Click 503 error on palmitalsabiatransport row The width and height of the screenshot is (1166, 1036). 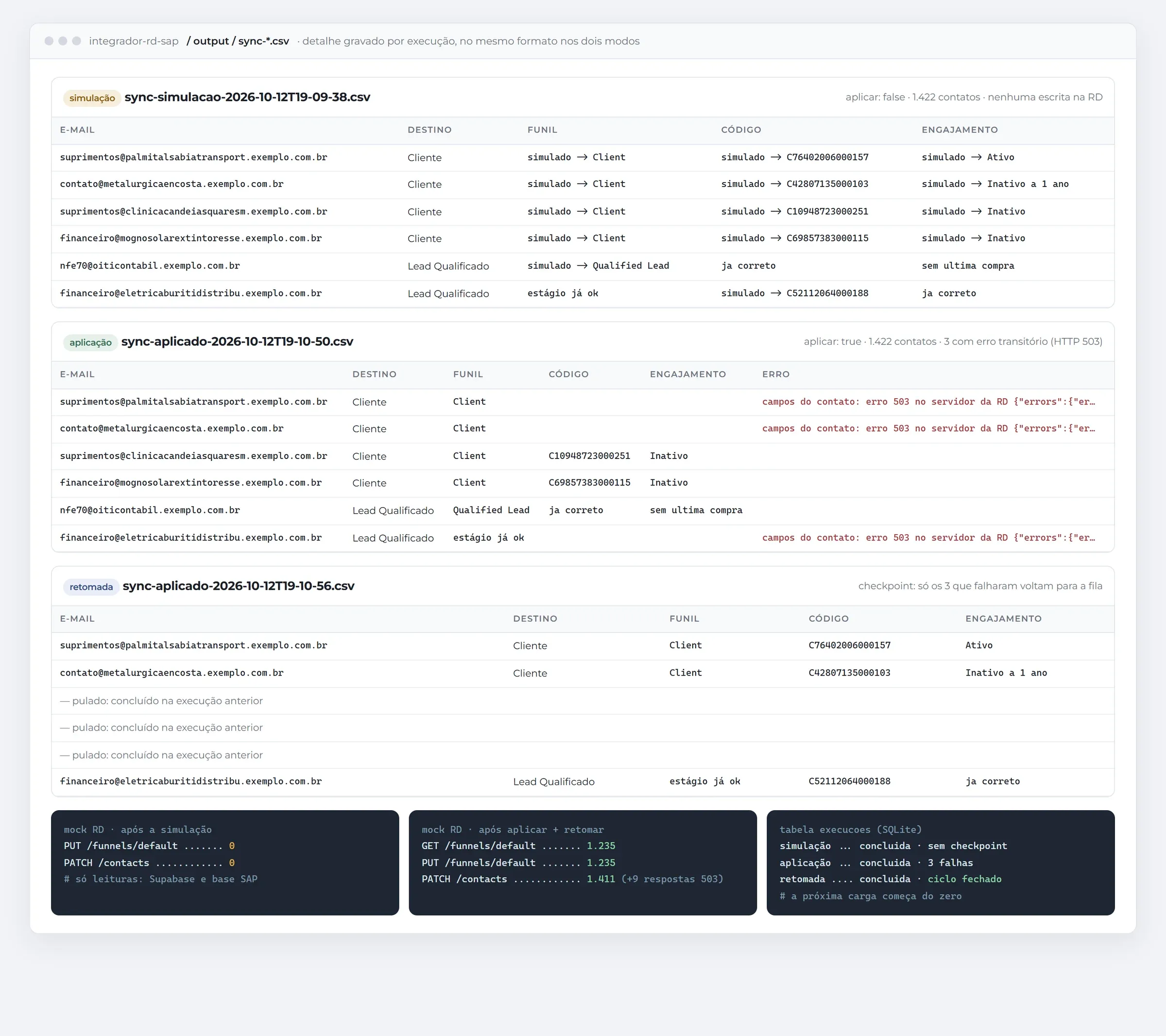tap(928, 401)
